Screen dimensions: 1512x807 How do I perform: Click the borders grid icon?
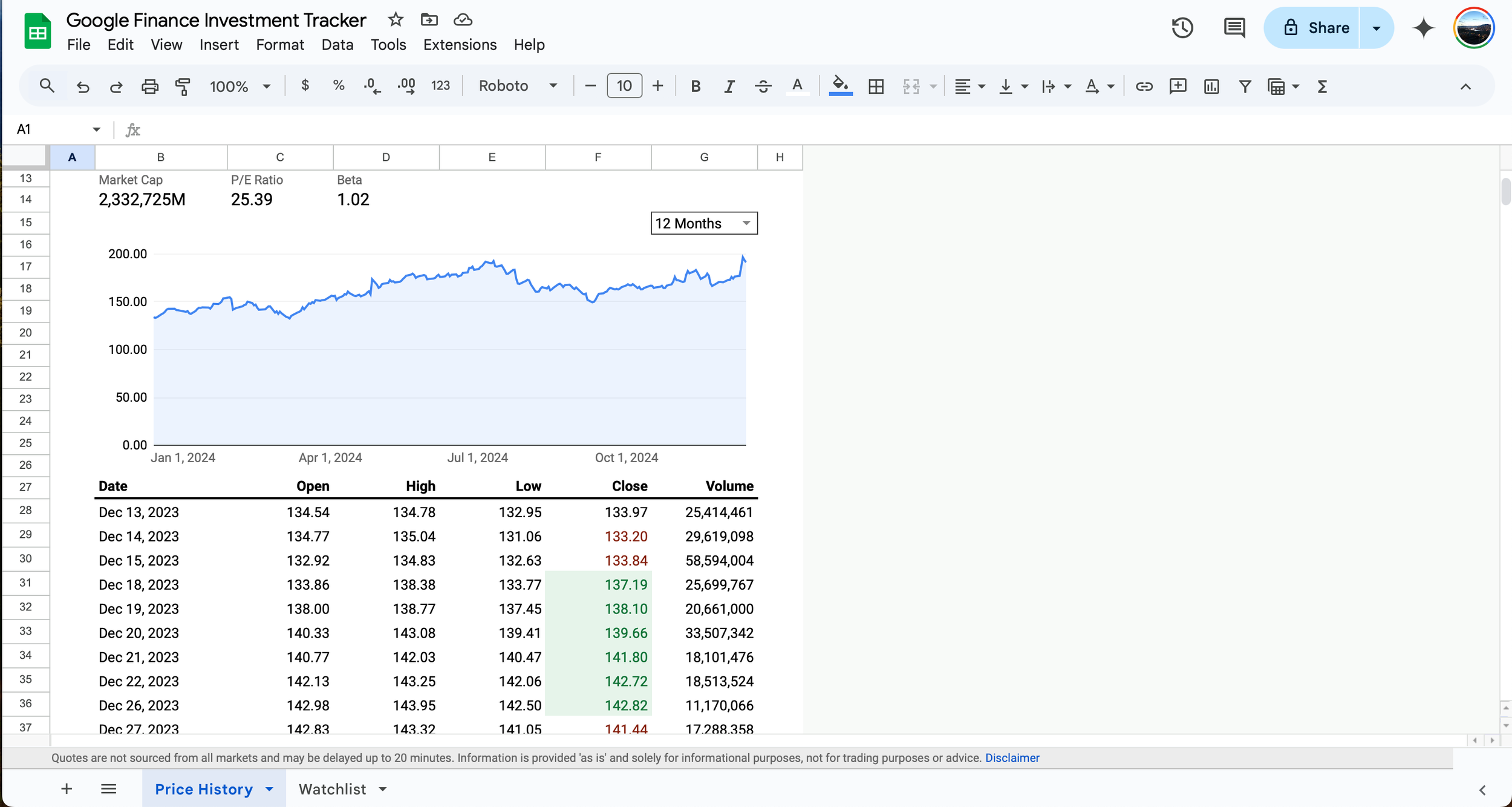[876, 87]
